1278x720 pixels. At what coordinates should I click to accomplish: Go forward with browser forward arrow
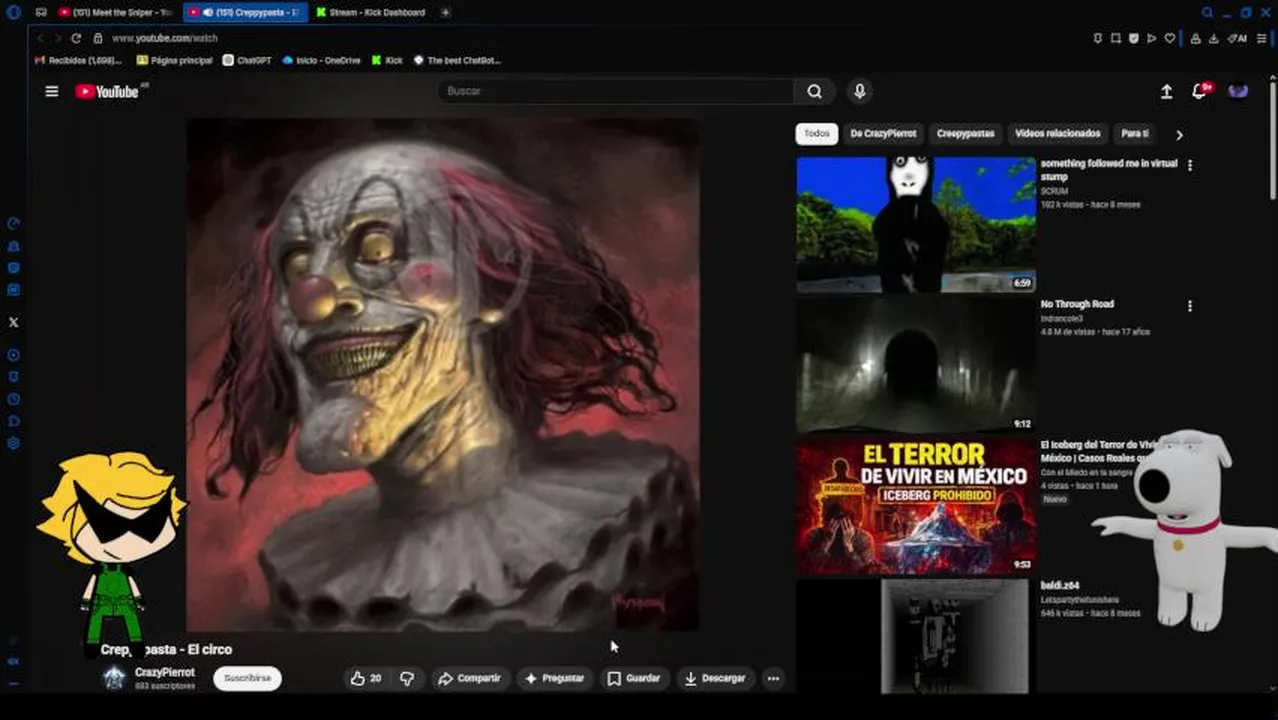pyautogui.click(x=57, y=38)
